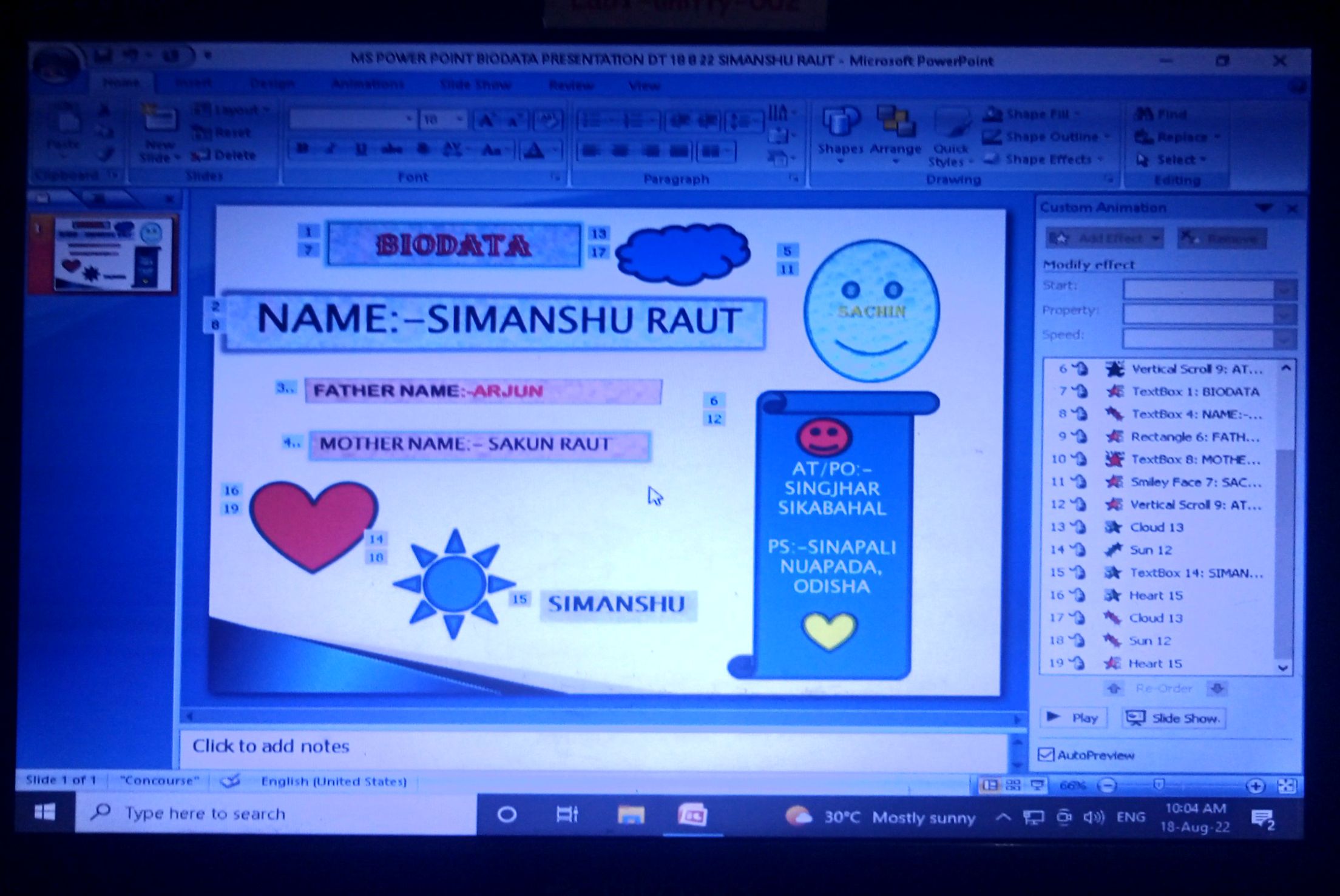
Task: Click the zoom slider handle
Action: tap(1159, 785)
